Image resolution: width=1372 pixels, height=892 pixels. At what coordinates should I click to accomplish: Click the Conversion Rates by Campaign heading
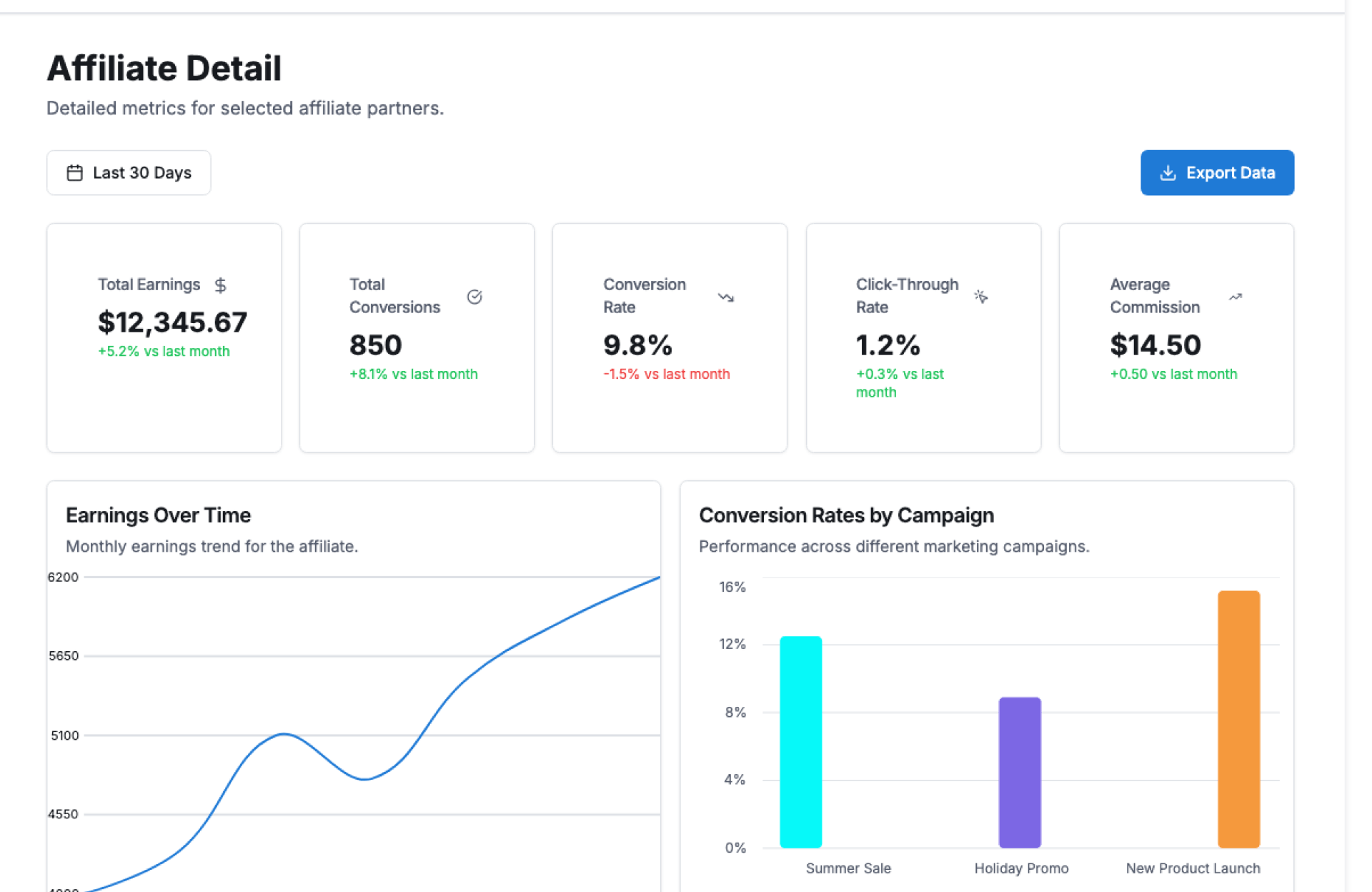[846, 515]
